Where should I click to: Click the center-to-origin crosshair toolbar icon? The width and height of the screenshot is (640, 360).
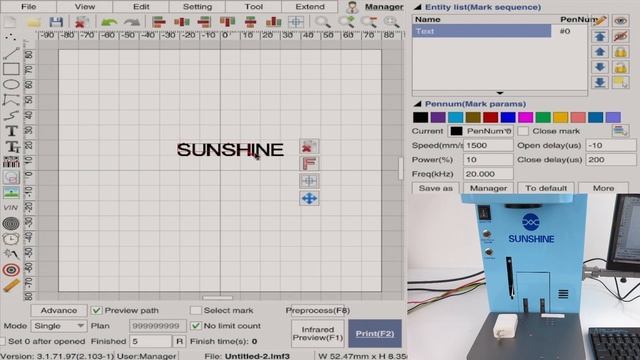click(296, 22)
